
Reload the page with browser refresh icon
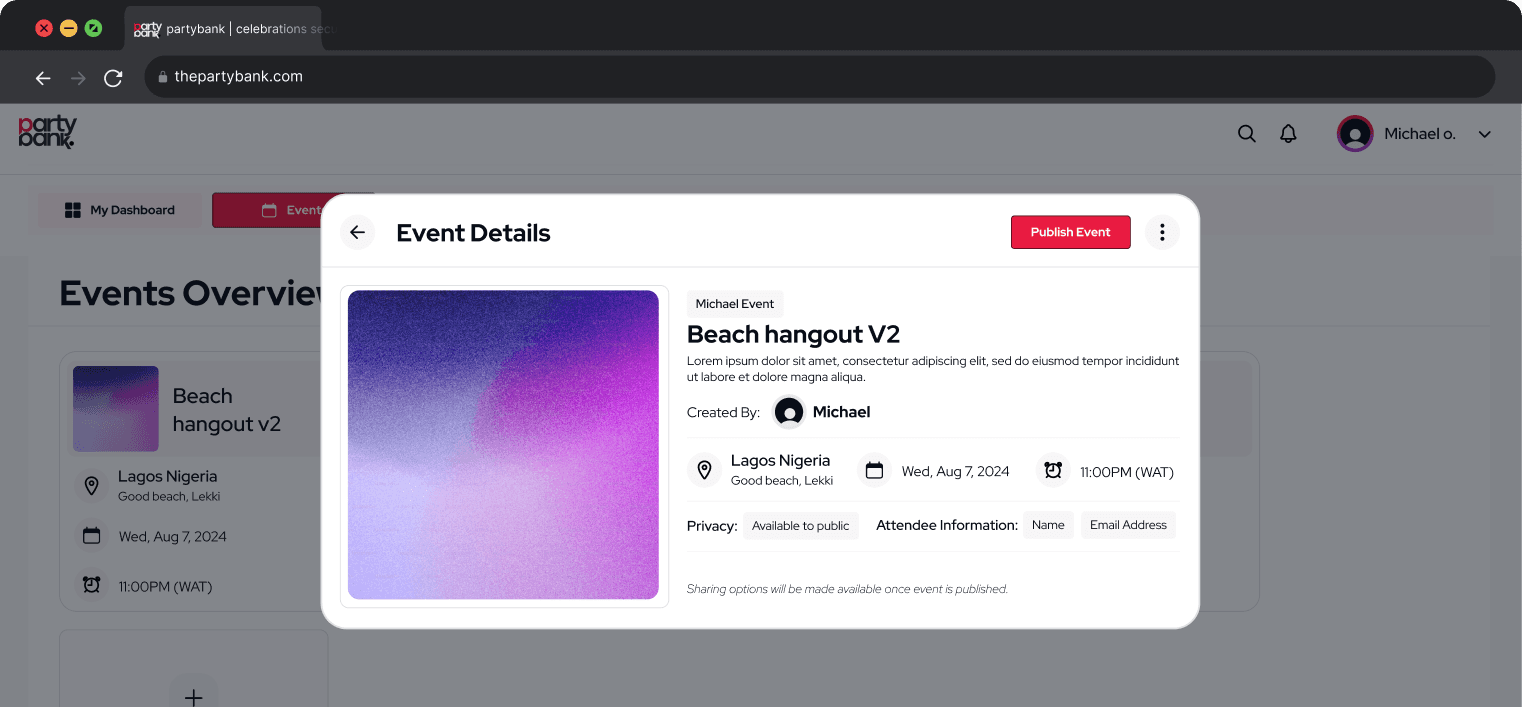[113, 77]
